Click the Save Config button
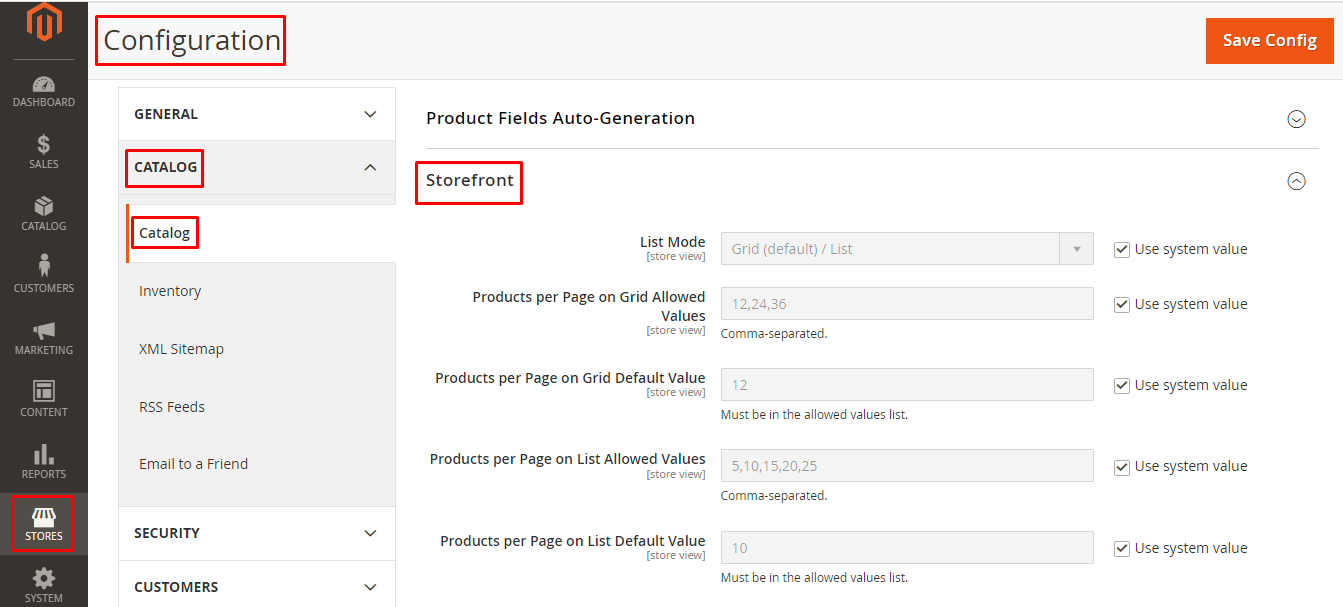 click(x=1270, y=40)
